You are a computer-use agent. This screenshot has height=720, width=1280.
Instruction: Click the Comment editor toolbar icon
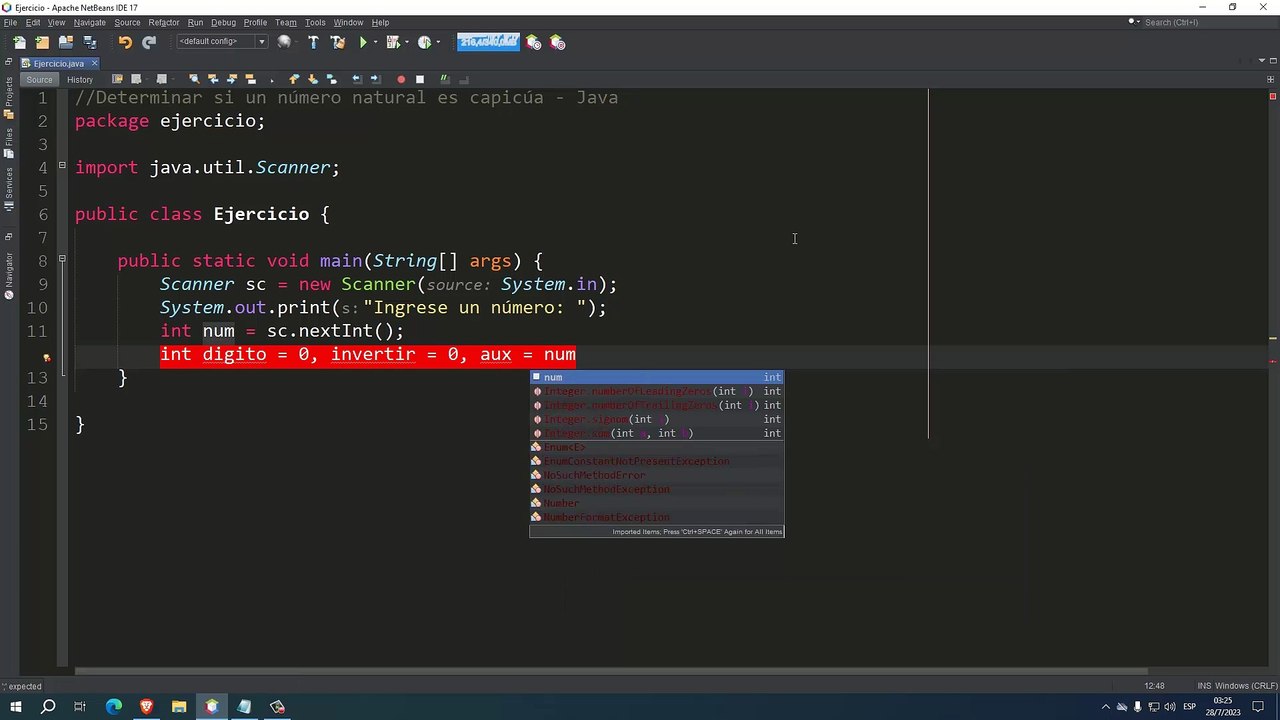[446, 79]
